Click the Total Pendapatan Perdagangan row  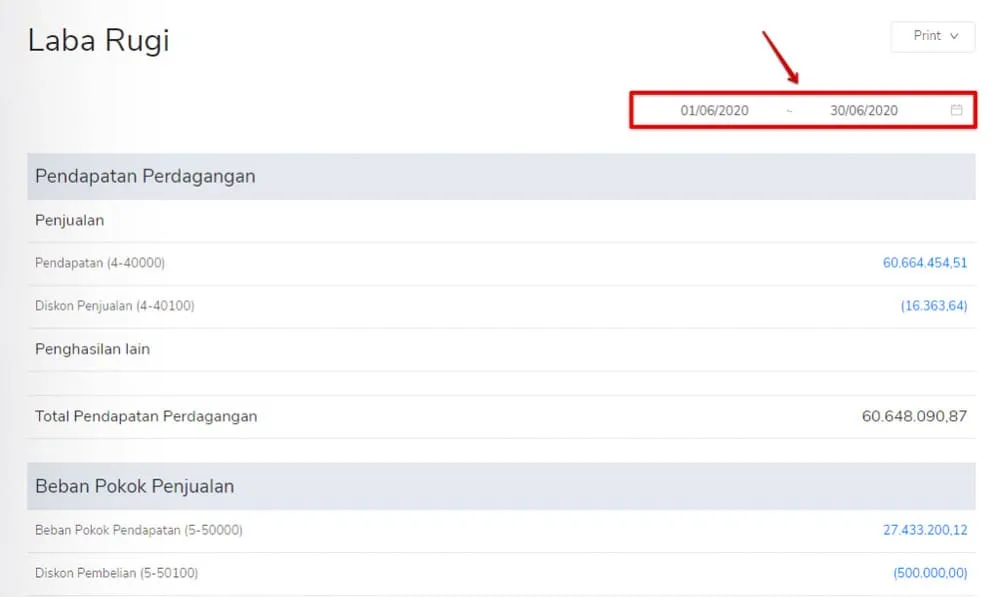145,416
